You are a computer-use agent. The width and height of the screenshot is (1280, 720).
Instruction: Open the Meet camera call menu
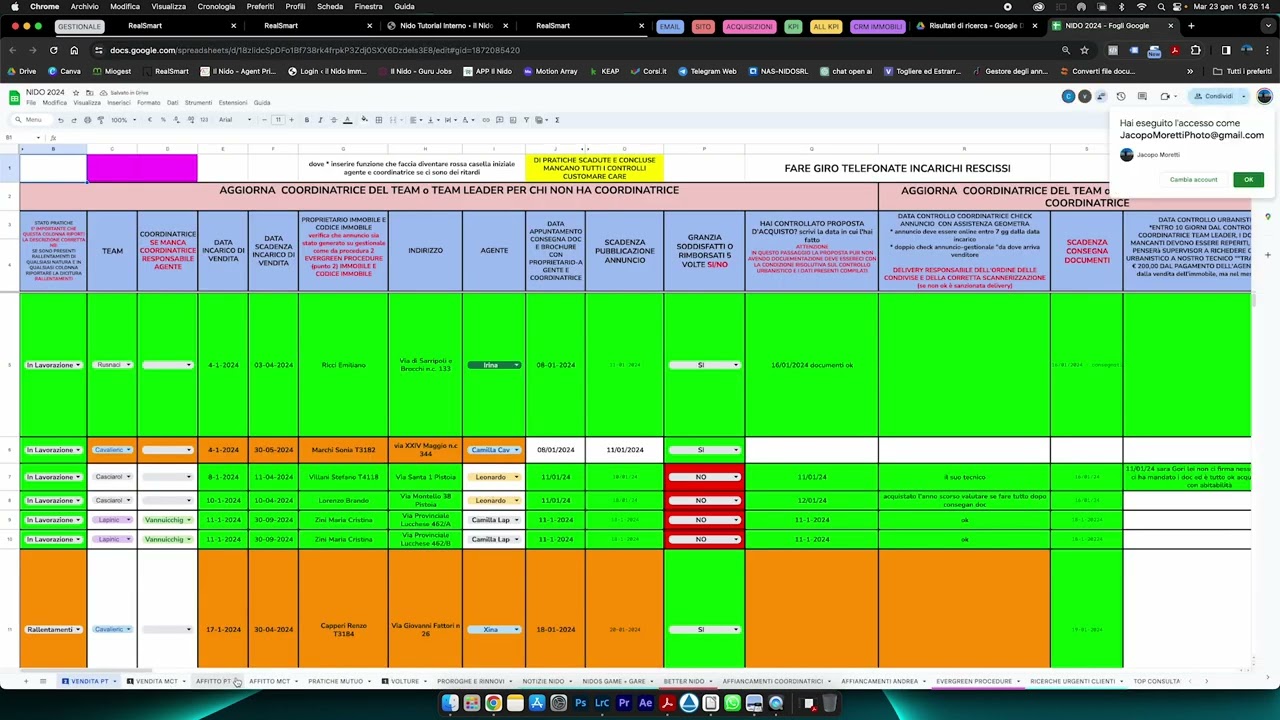(1167, 97)
